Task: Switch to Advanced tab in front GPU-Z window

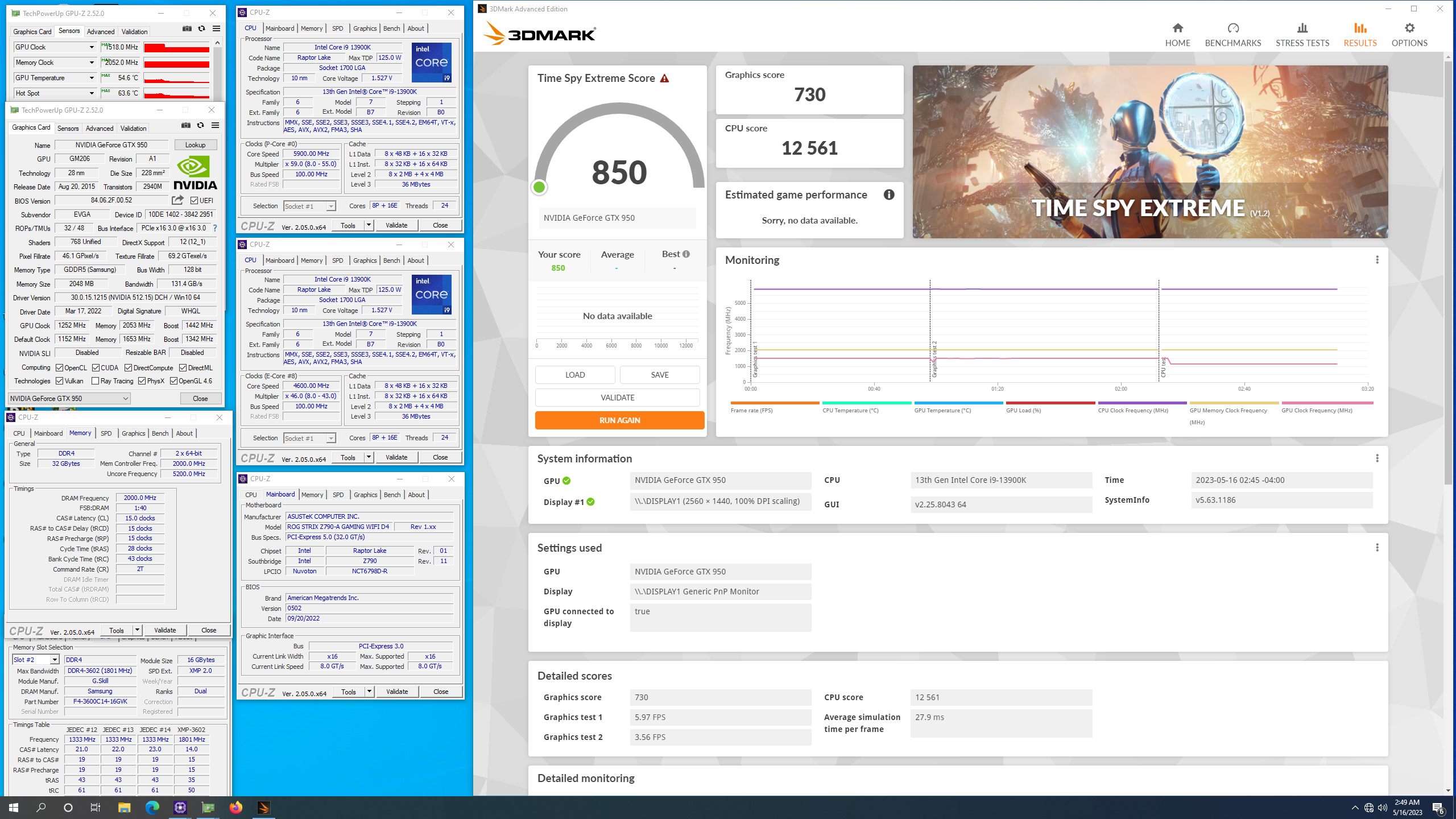Action: [100, 129]
